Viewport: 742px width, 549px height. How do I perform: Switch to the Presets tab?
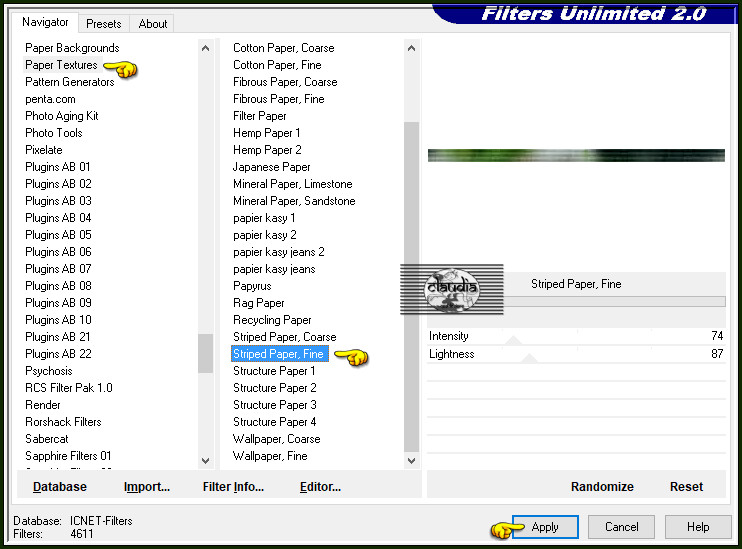(x=104, y=24)
